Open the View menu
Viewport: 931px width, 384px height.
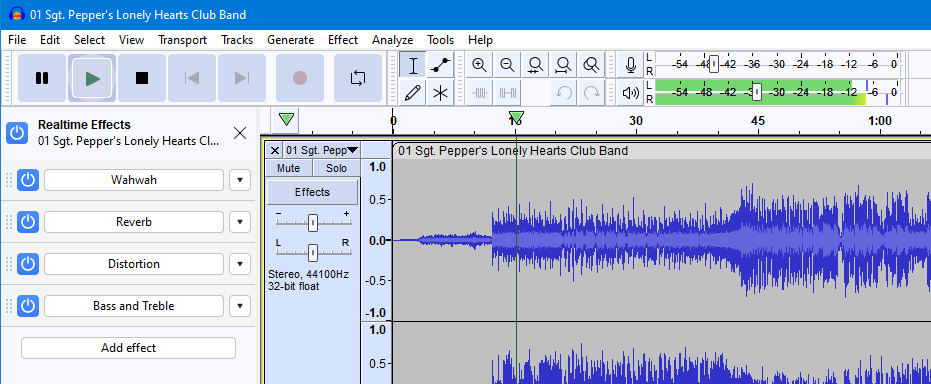131,40
